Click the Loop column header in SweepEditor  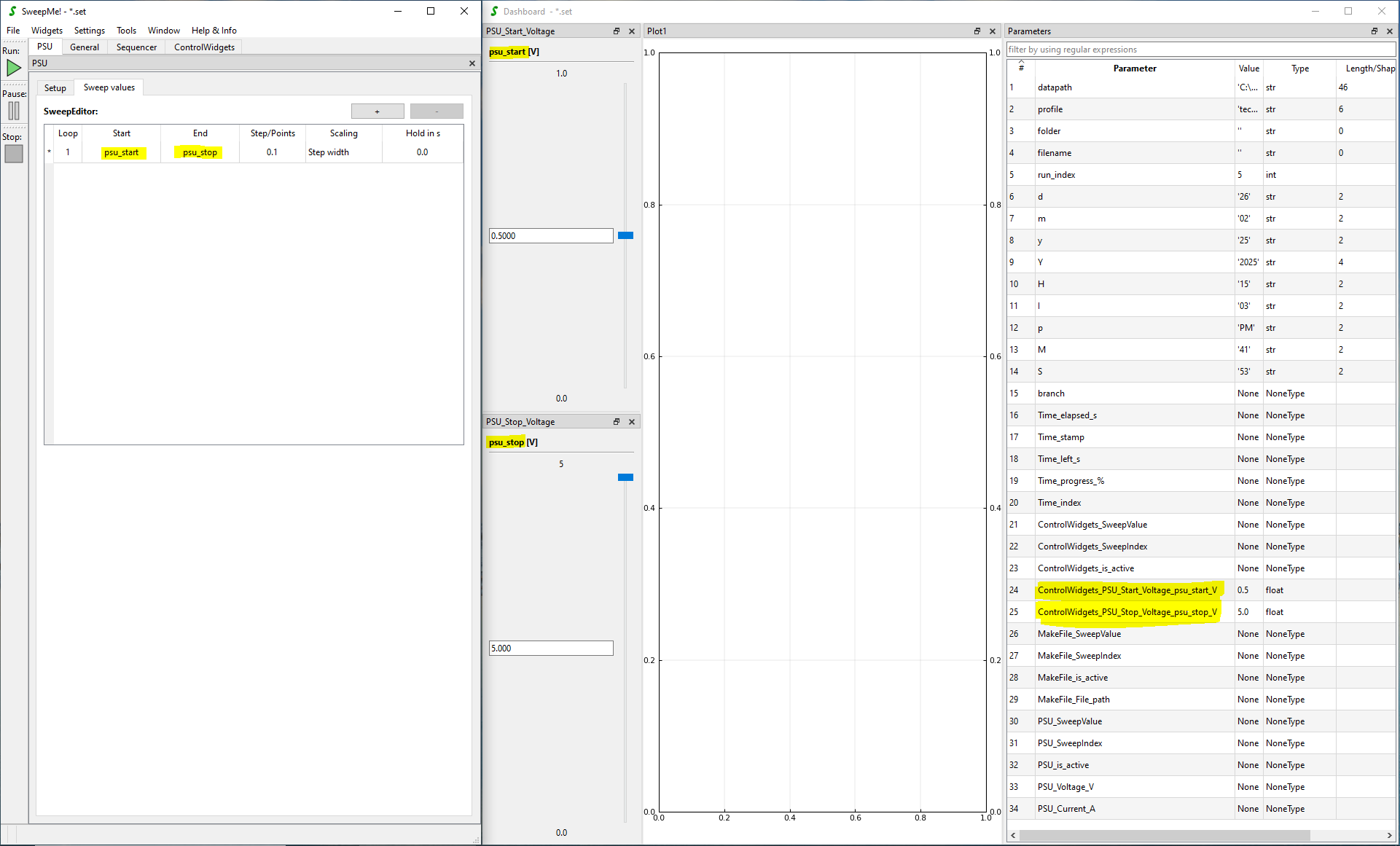[68, 133]
